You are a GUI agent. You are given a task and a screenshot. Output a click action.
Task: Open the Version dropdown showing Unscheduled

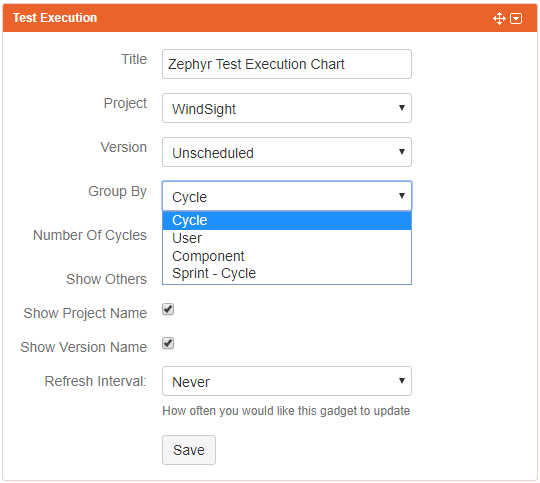coord(287,152)
